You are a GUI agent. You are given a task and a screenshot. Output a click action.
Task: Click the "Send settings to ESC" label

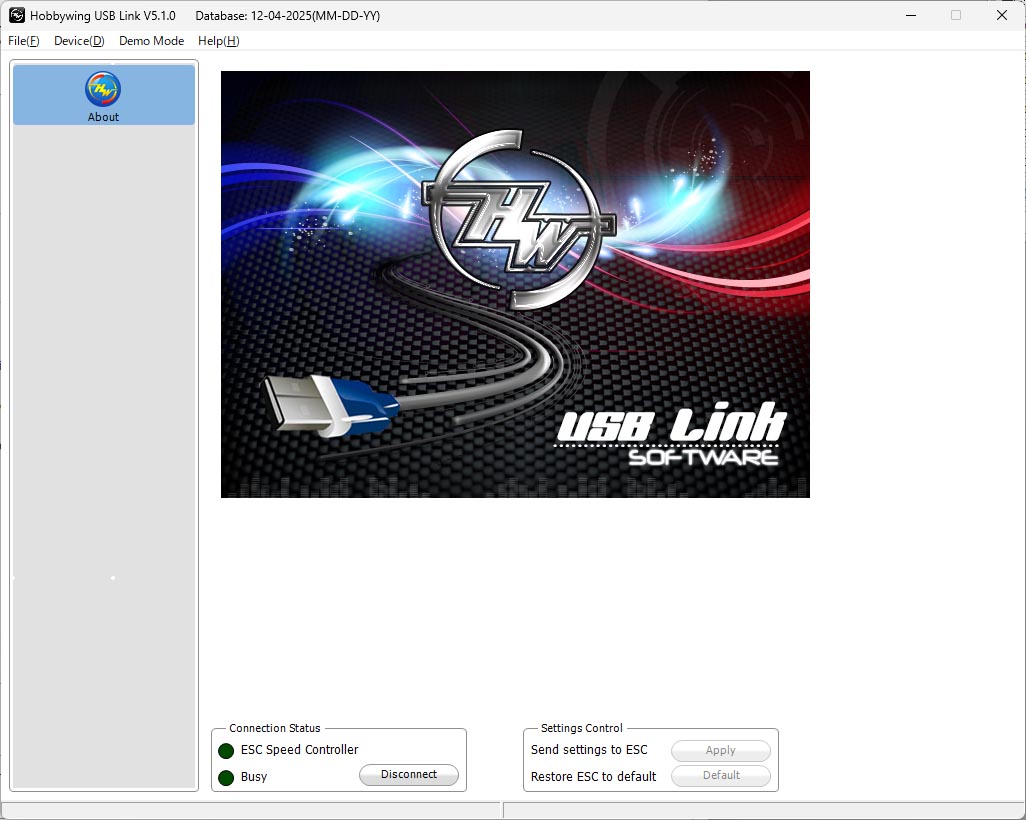[589, 750]
